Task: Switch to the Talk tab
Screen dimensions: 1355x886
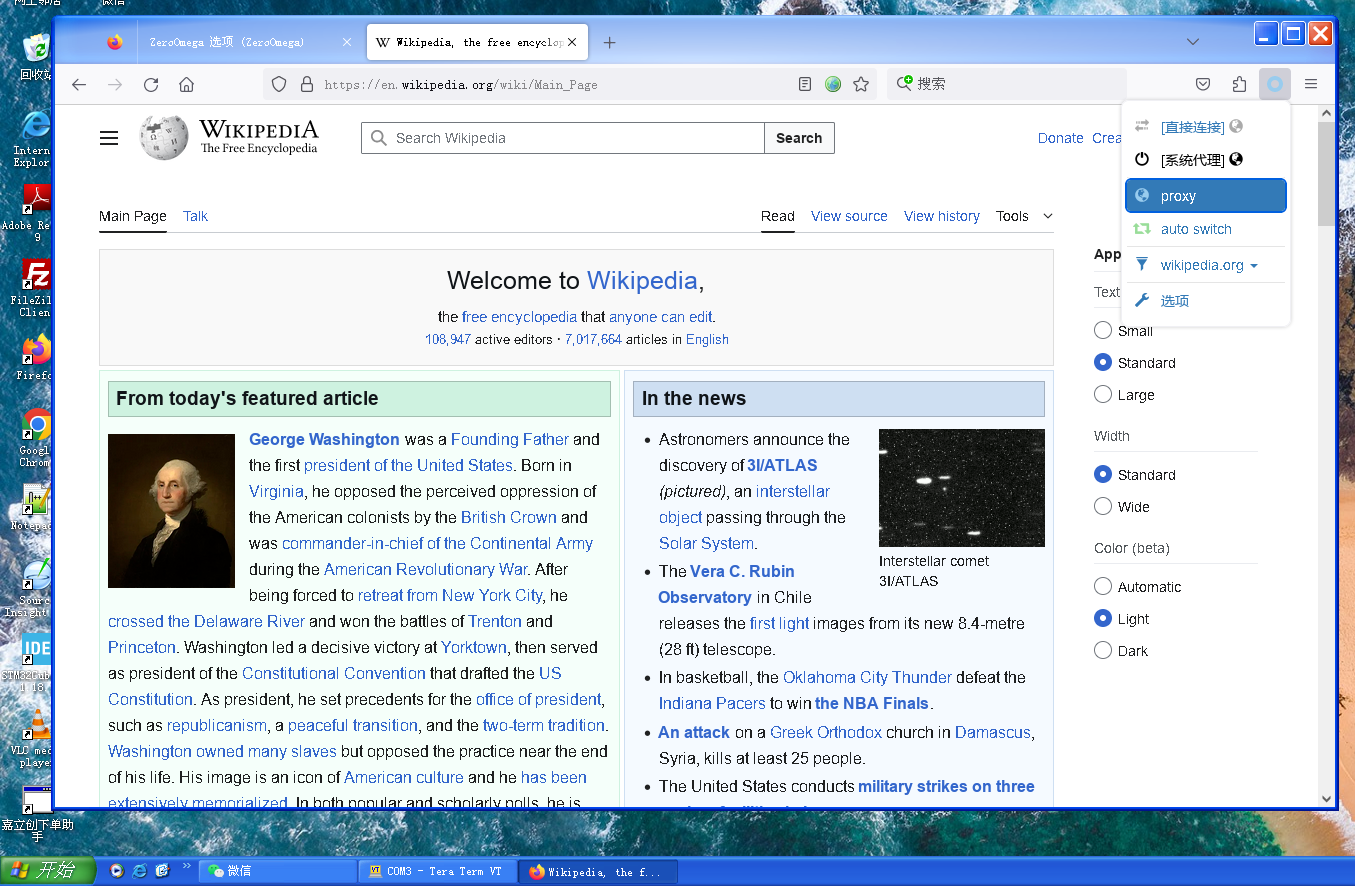Action: click(x=195, y=216)
